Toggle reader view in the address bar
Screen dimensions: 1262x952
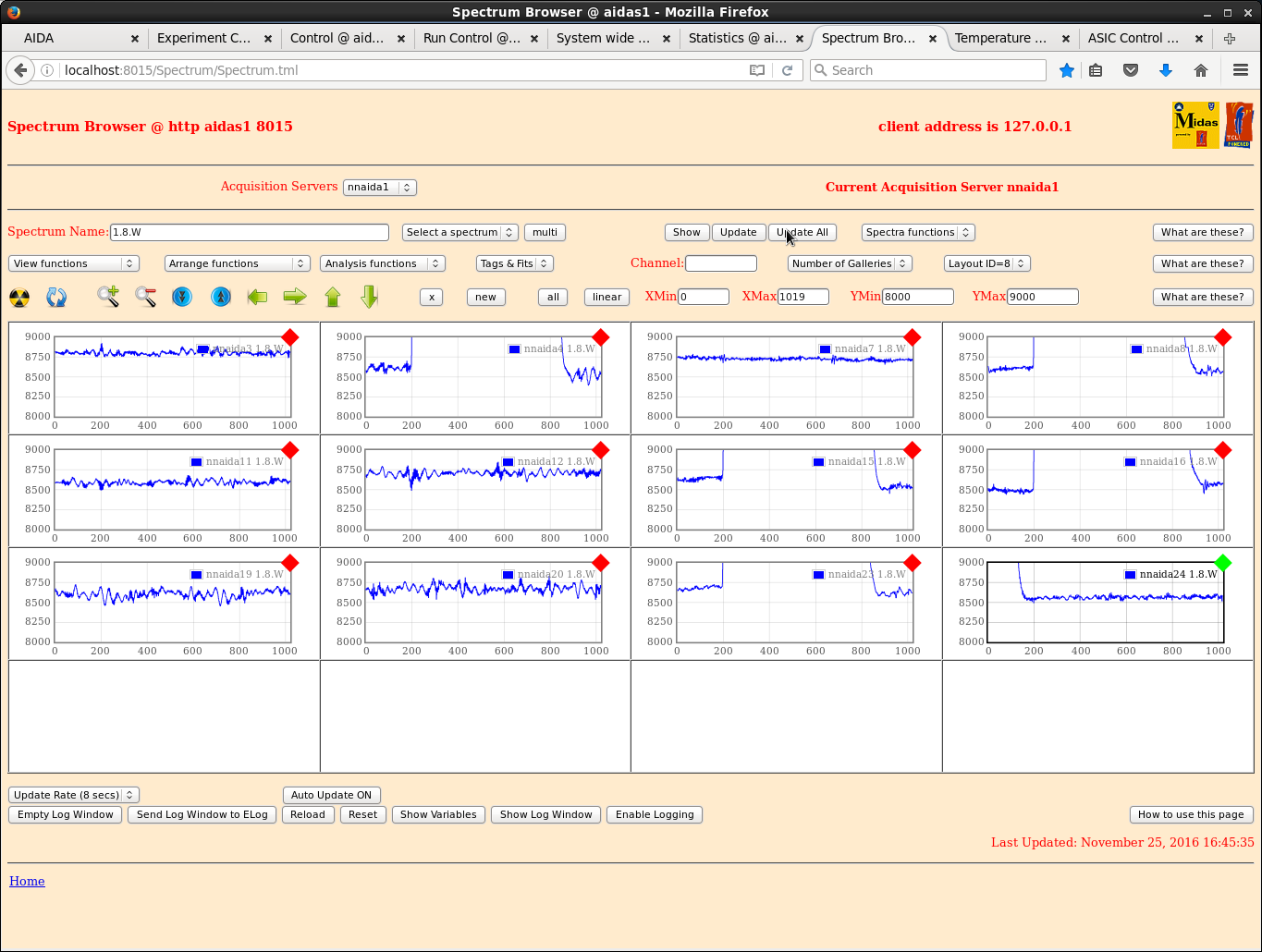[757, 70]
